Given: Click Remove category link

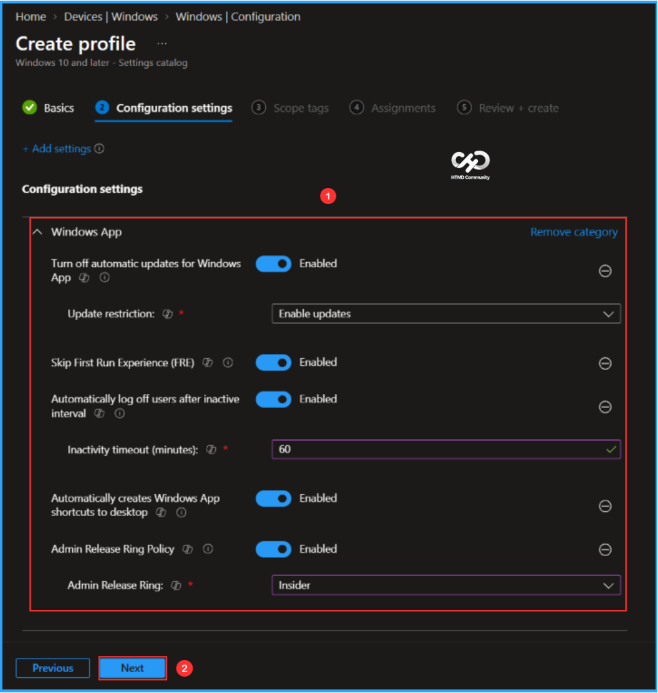Looking at the screenshot, I should pos(574,232).
